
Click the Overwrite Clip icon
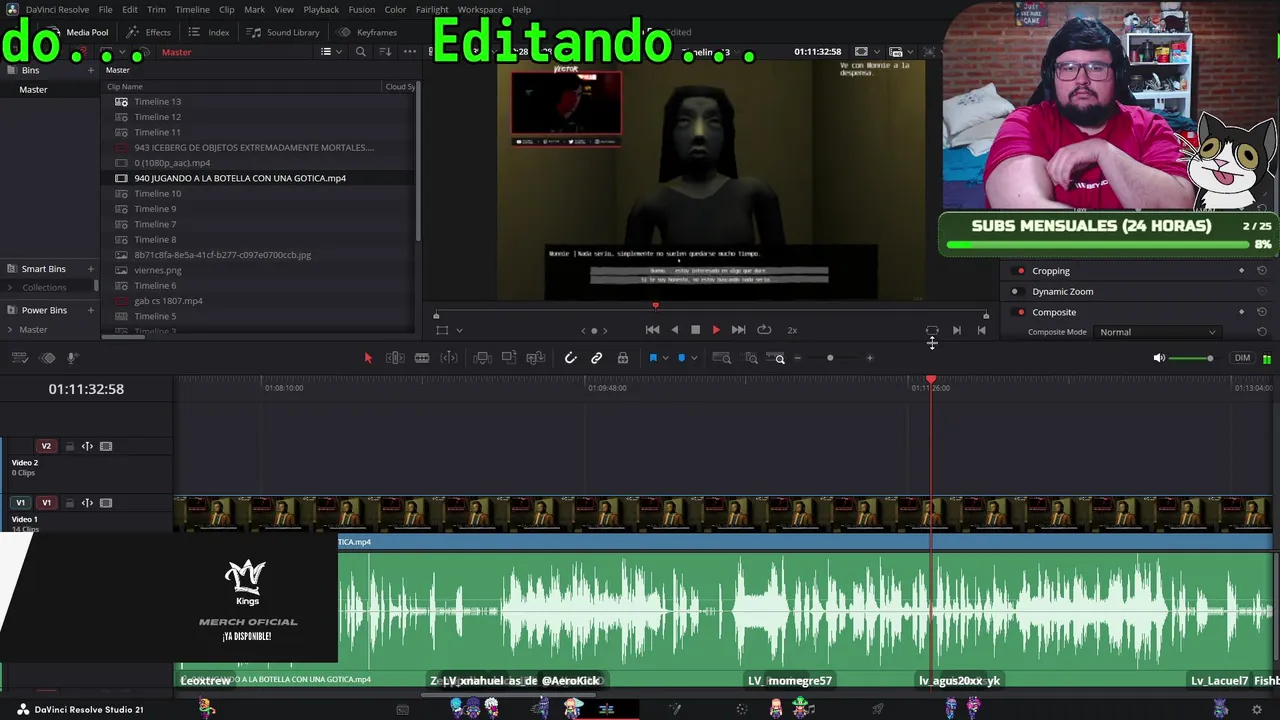[x=509, y=358]
